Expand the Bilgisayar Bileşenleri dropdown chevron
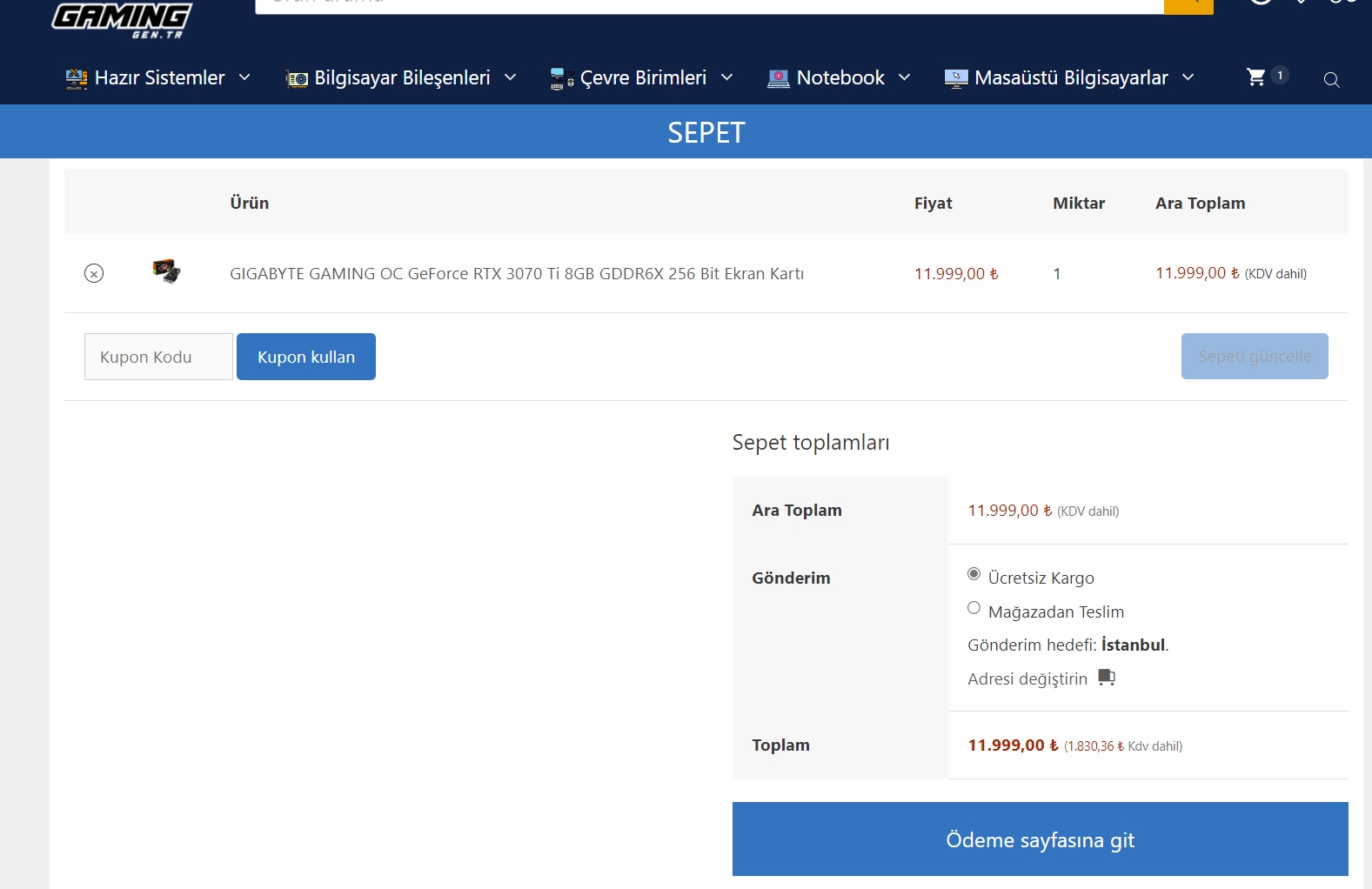1372x889 pixels. point(511,77)
